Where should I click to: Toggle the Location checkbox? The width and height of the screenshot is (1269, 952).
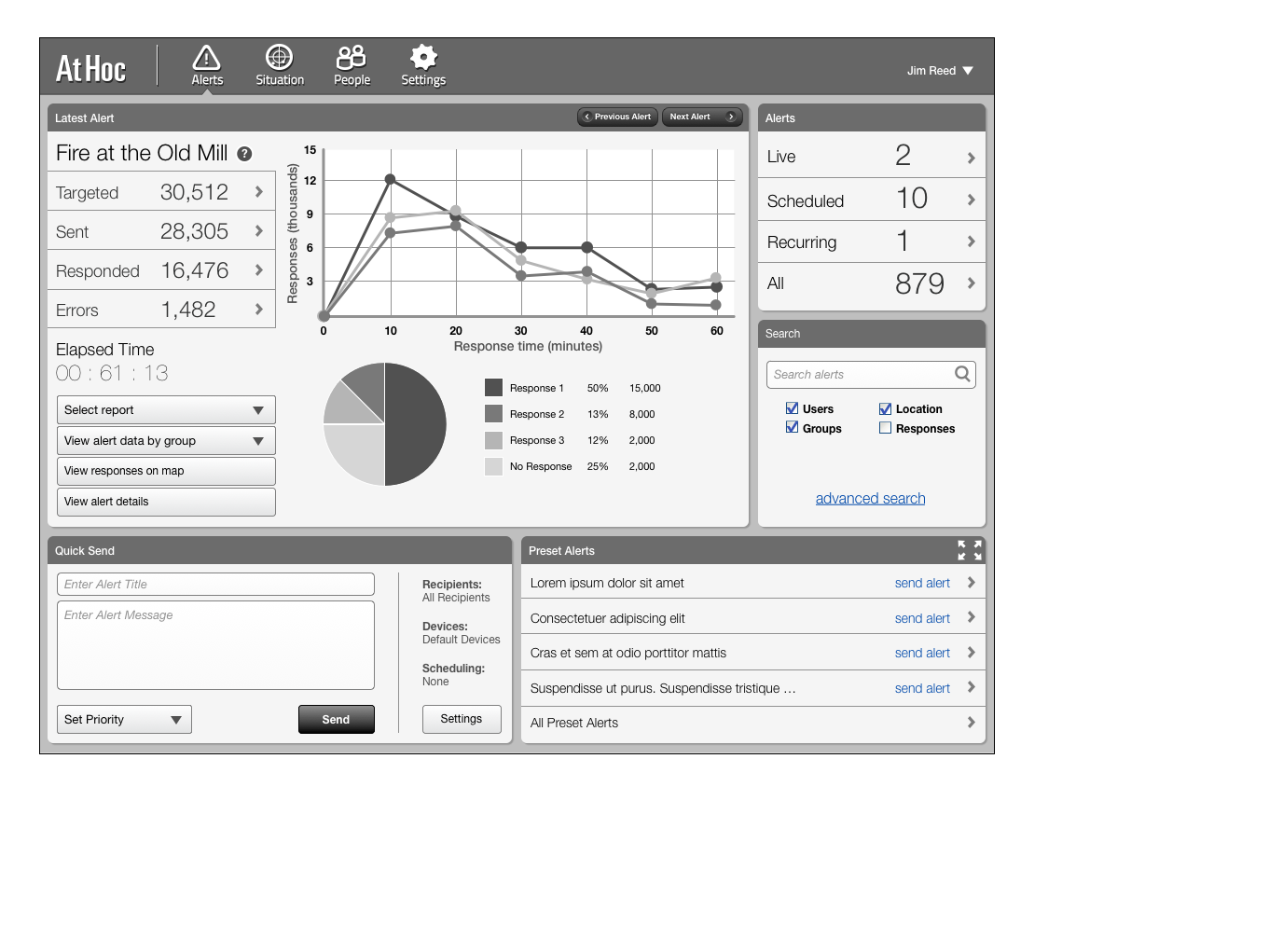tap(885, 408)
